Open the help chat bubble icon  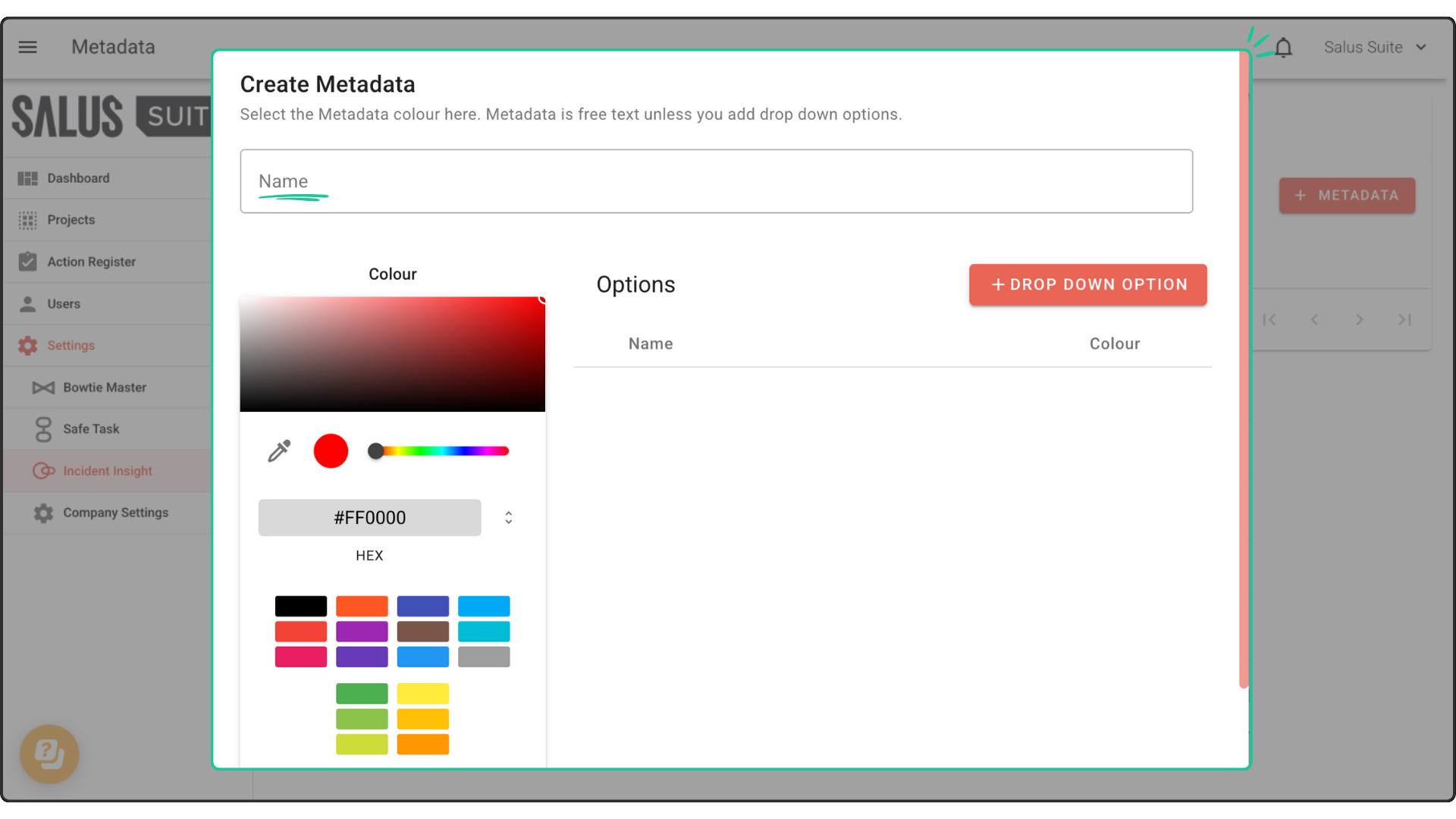coord(49,754)
